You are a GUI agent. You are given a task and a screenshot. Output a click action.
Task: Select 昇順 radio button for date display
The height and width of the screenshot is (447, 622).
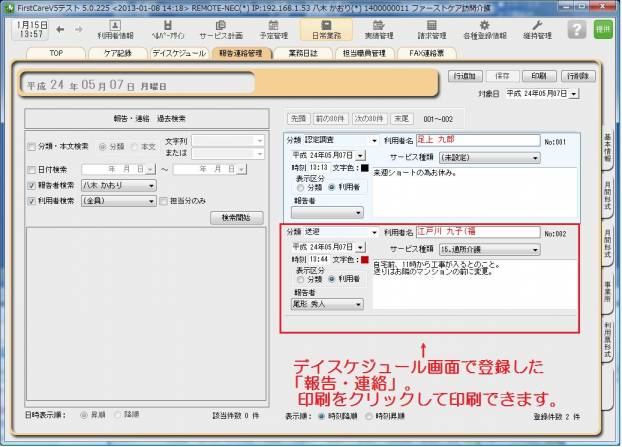(81, 413)
